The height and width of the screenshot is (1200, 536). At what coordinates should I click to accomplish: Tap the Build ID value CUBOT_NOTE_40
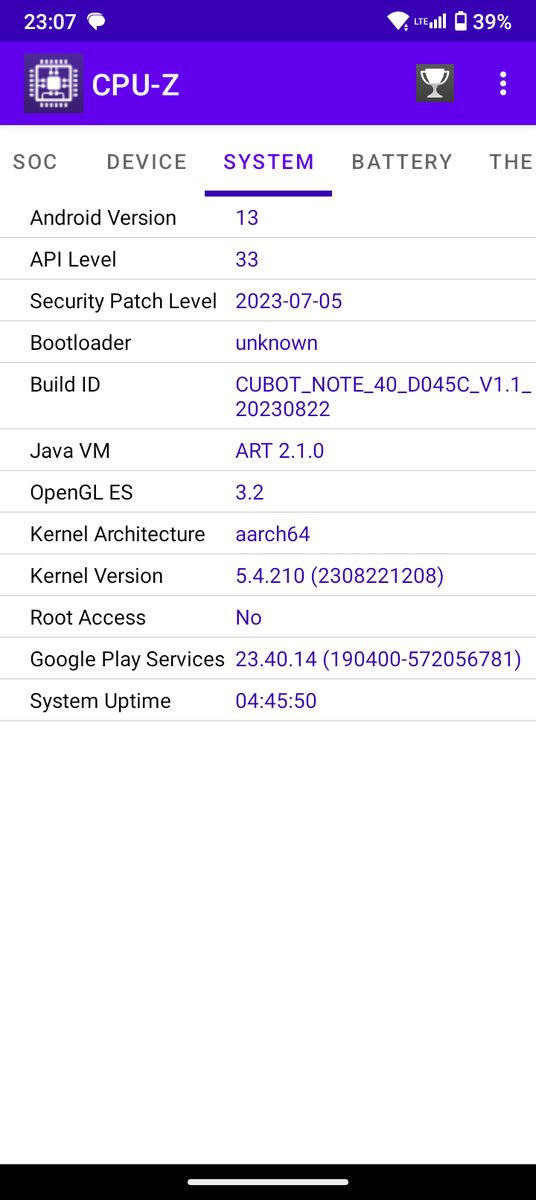pyautogui.click(x=383, y=396)
